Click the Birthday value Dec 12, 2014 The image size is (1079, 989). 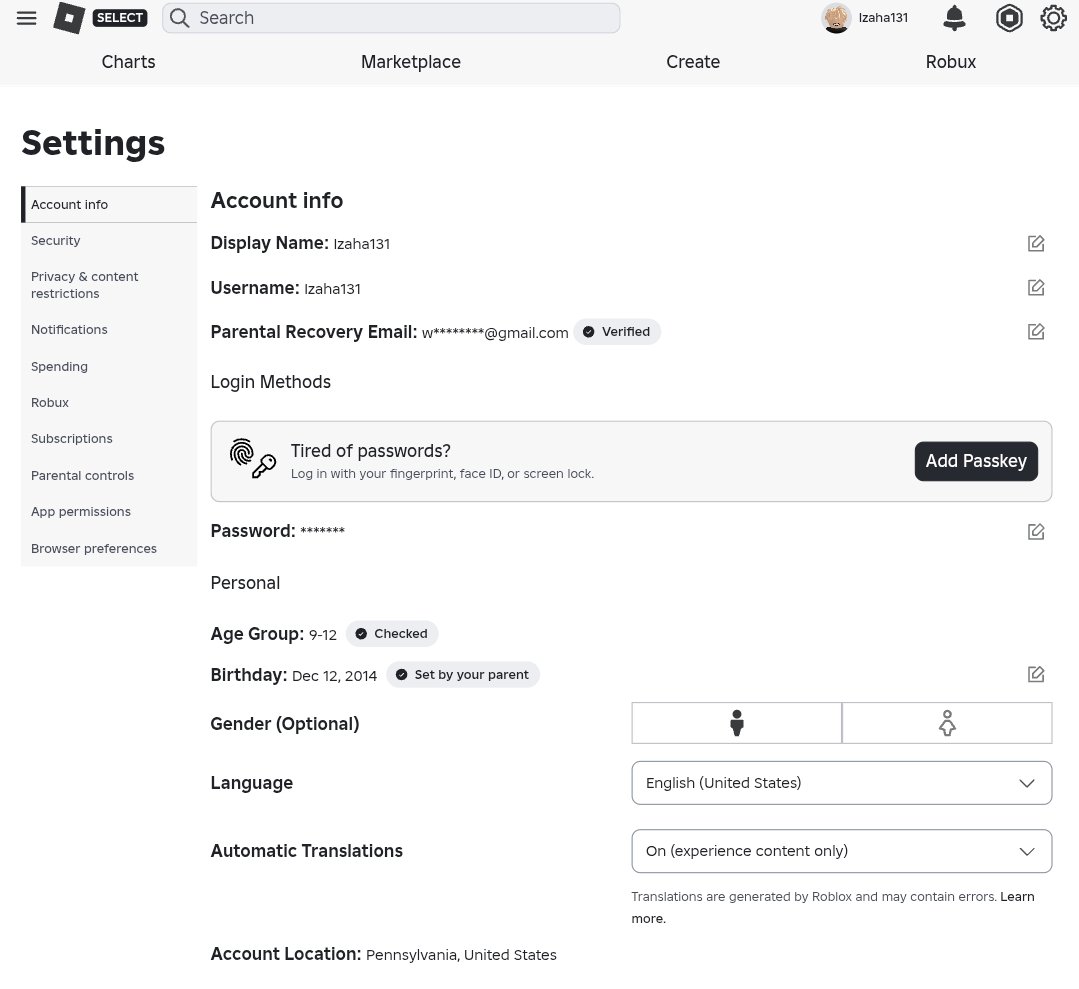(x=334, y=676)
